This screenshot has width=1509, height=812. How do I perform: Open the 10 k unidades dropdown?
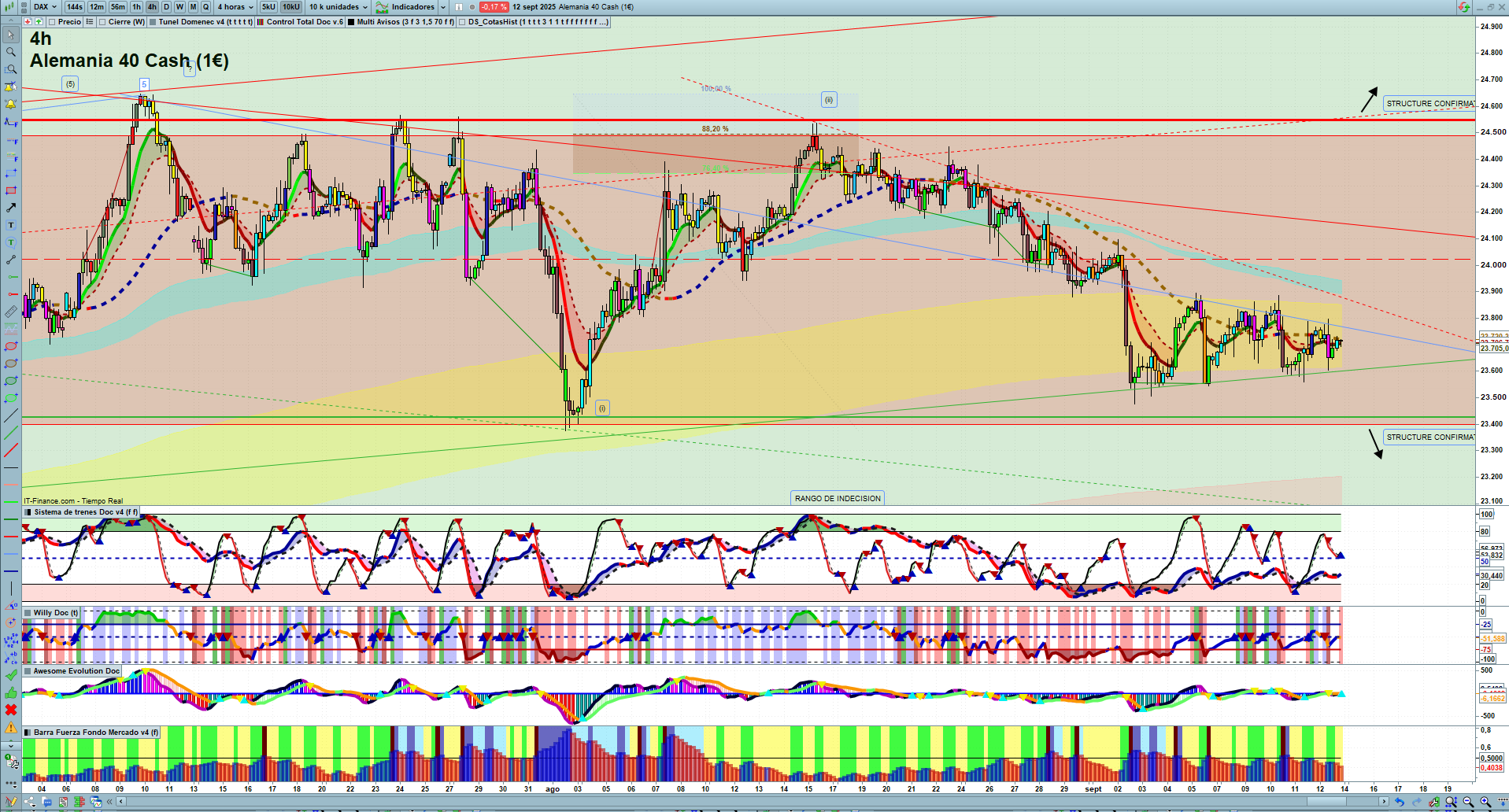click(338, 7)
